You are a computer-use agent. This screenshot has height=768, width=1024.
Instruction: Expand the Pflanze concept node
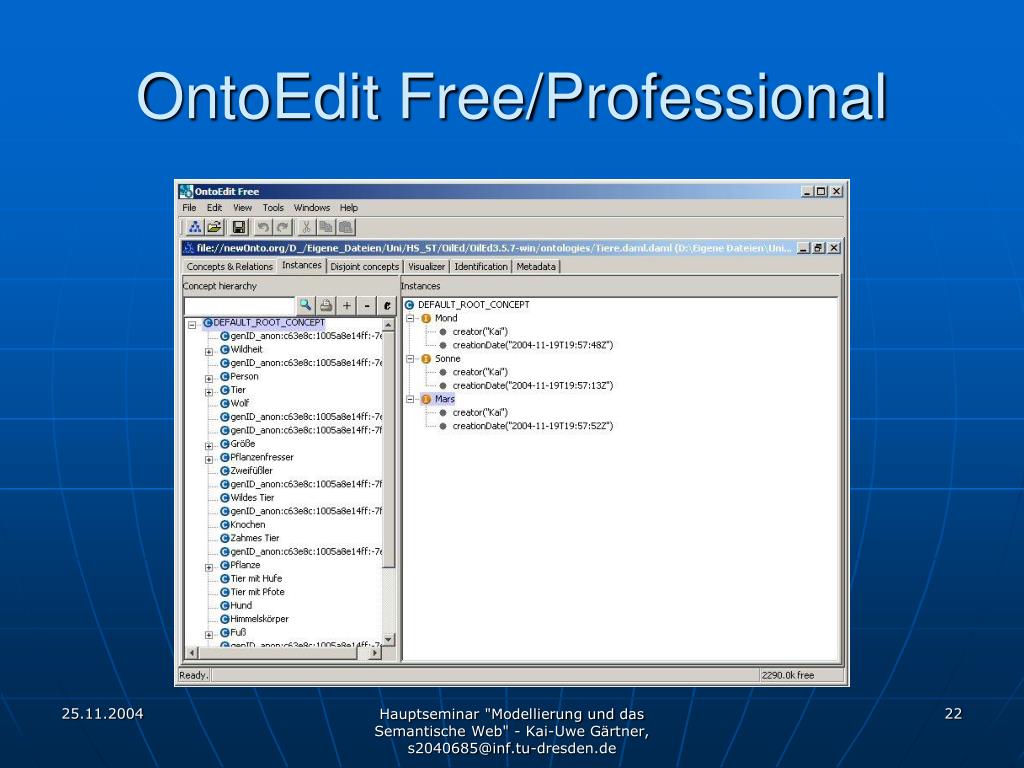click(209, 568)
